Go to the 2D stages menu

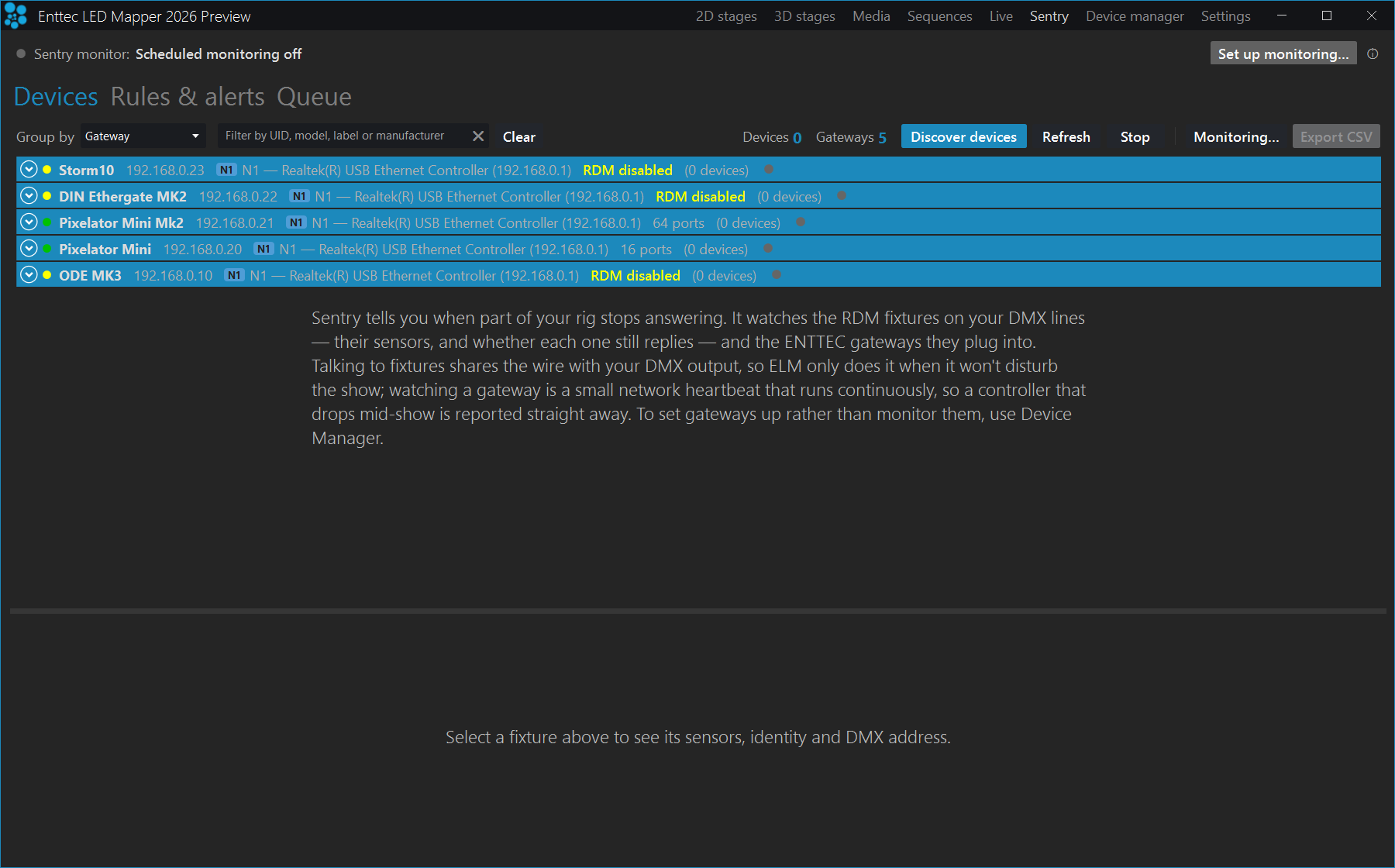(x=726, y=16)
